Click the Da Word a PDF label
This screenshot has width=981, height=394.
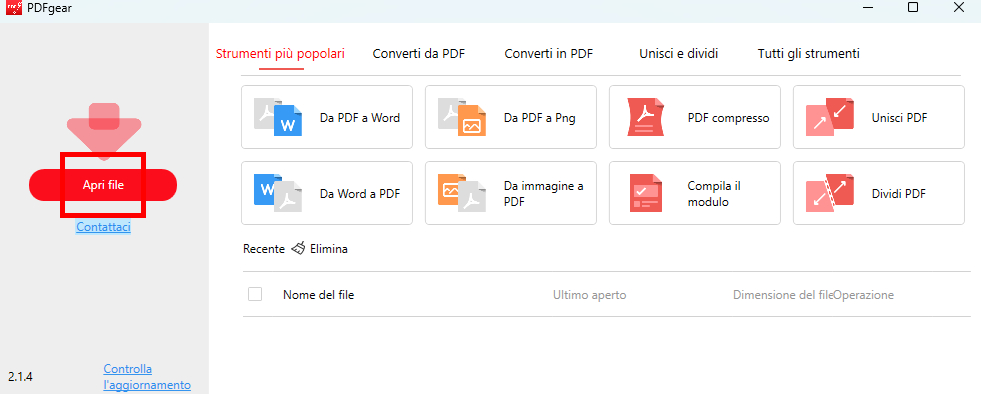360,194
